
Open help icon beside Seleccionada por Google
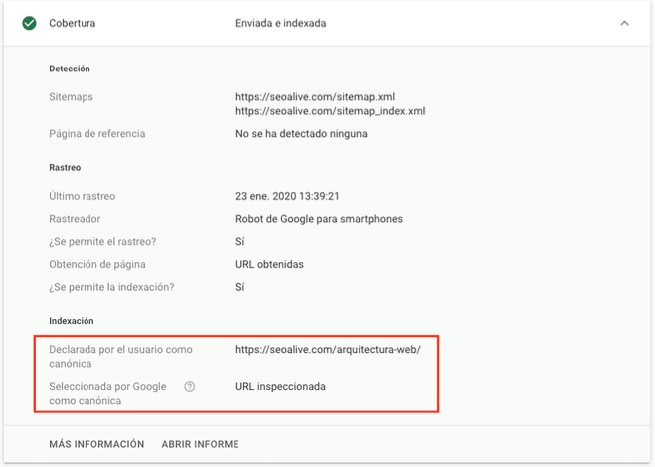point(190,386)
